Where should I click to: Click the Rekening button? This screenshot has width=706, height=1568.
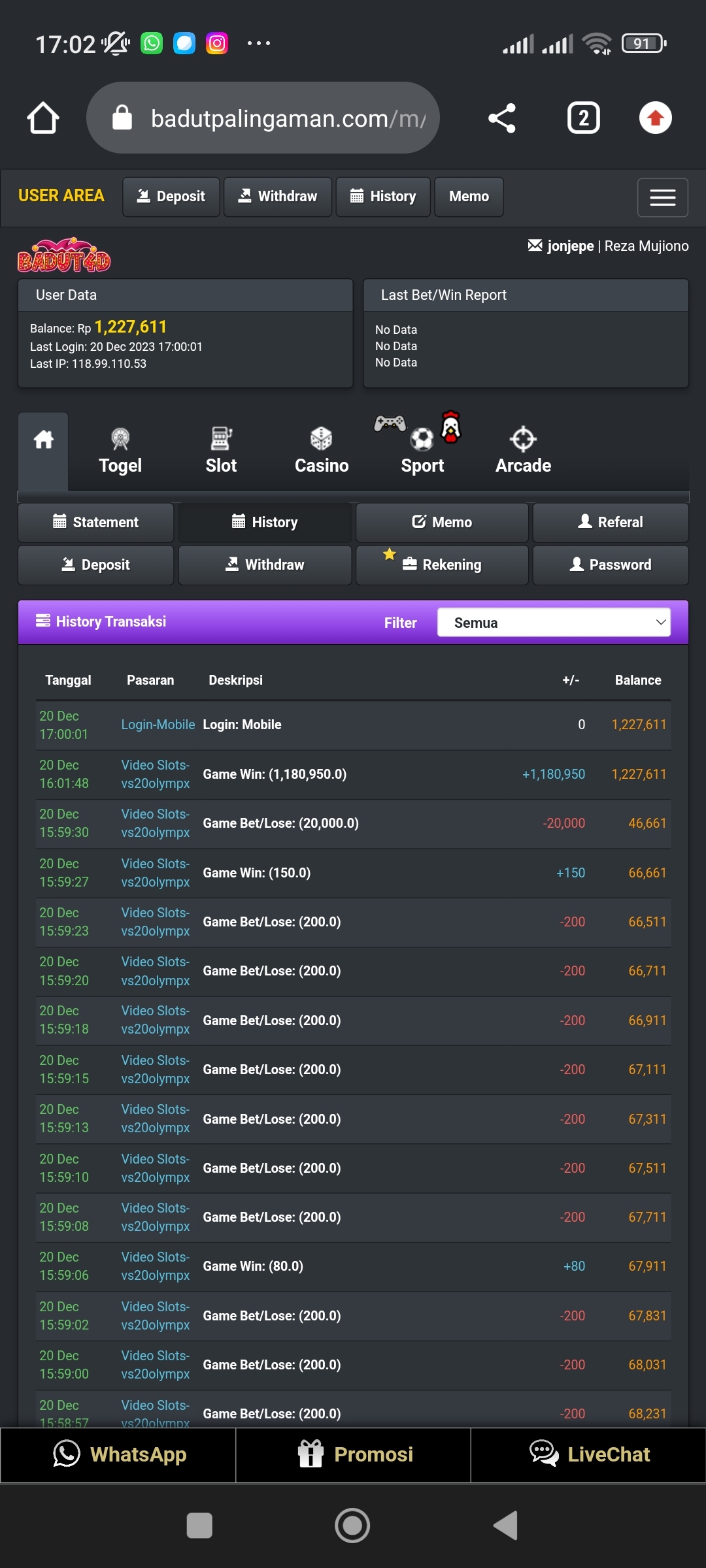[x=442, y=565]
